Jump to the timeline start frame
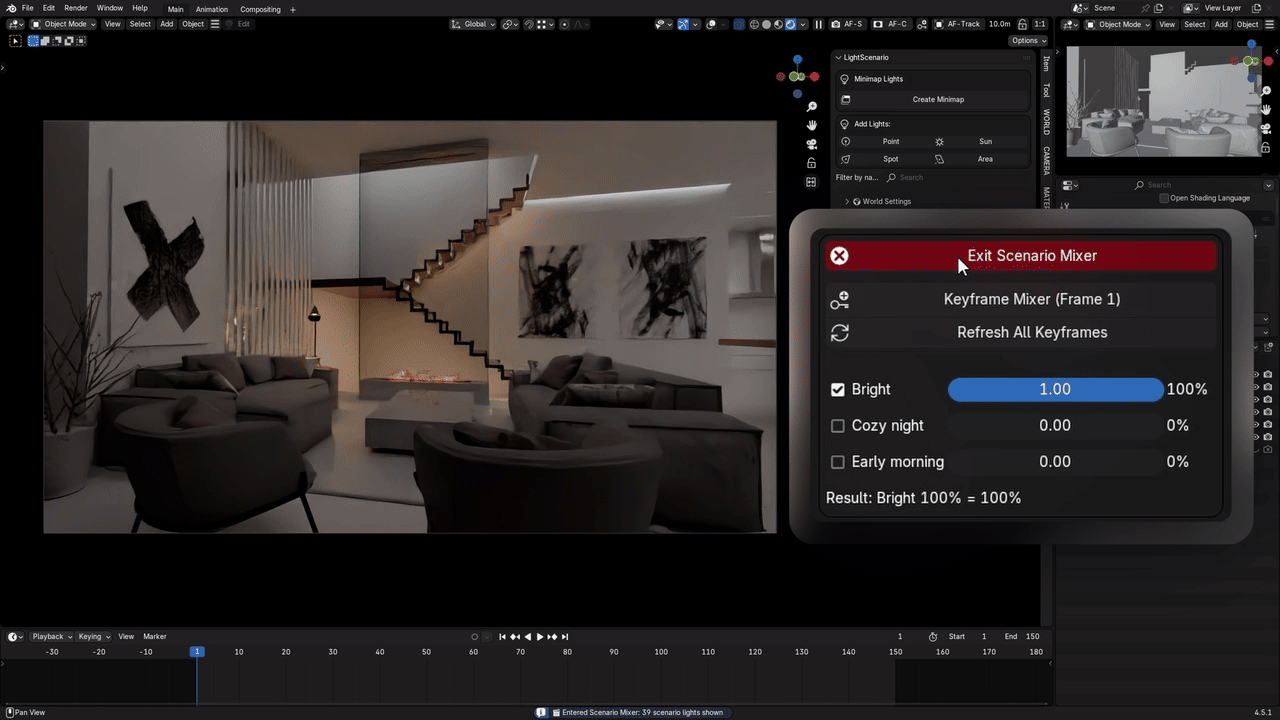This screenshot has height=720, width=1280. click(503, 637)
